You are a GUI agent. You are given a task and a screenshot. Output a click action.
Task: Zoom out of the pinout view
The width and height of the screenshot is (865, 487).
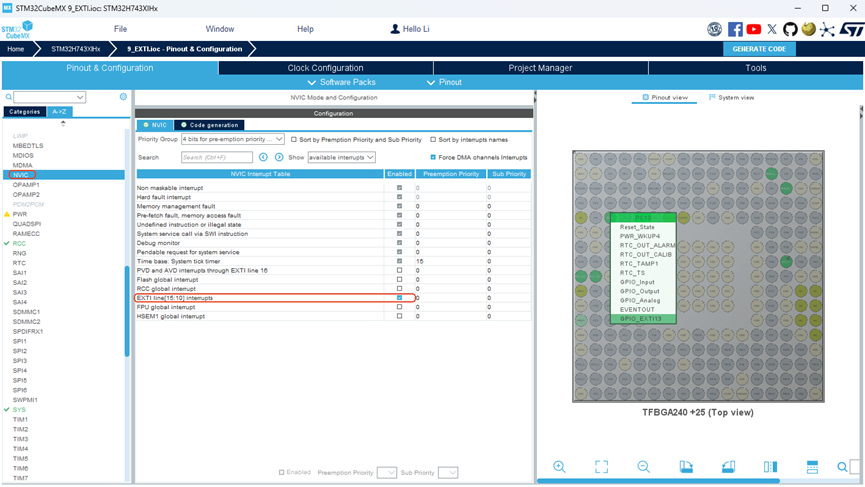[x=643, y=467]
